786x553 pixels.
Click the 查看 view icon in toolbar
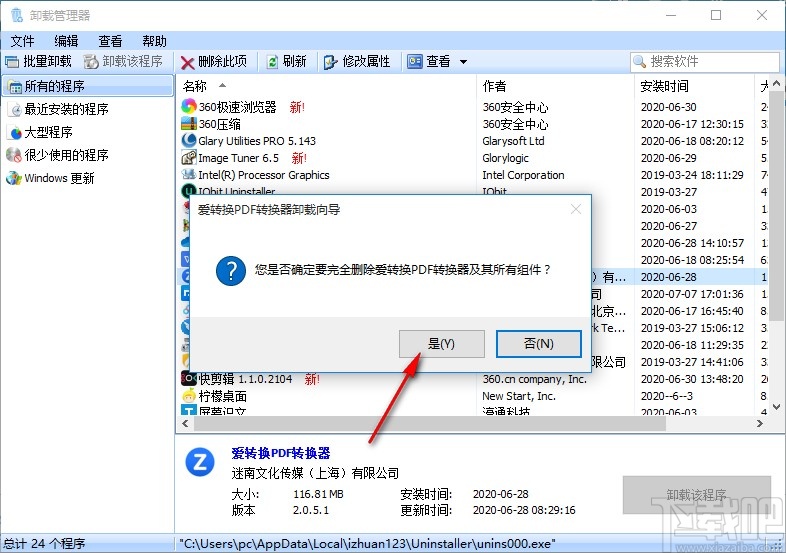tap(415, 61)
